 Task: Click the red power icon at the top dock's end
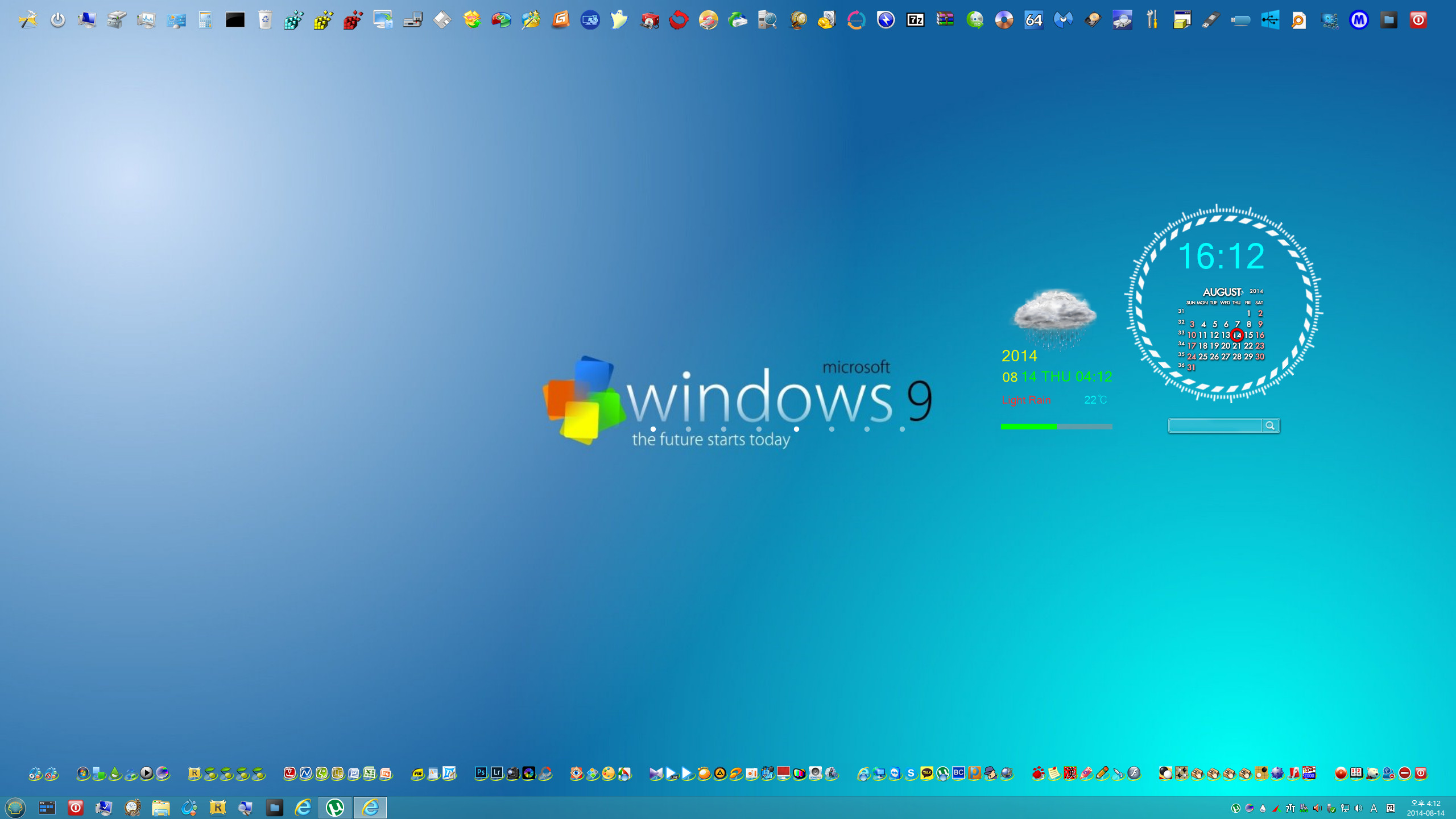(1418, 20)
